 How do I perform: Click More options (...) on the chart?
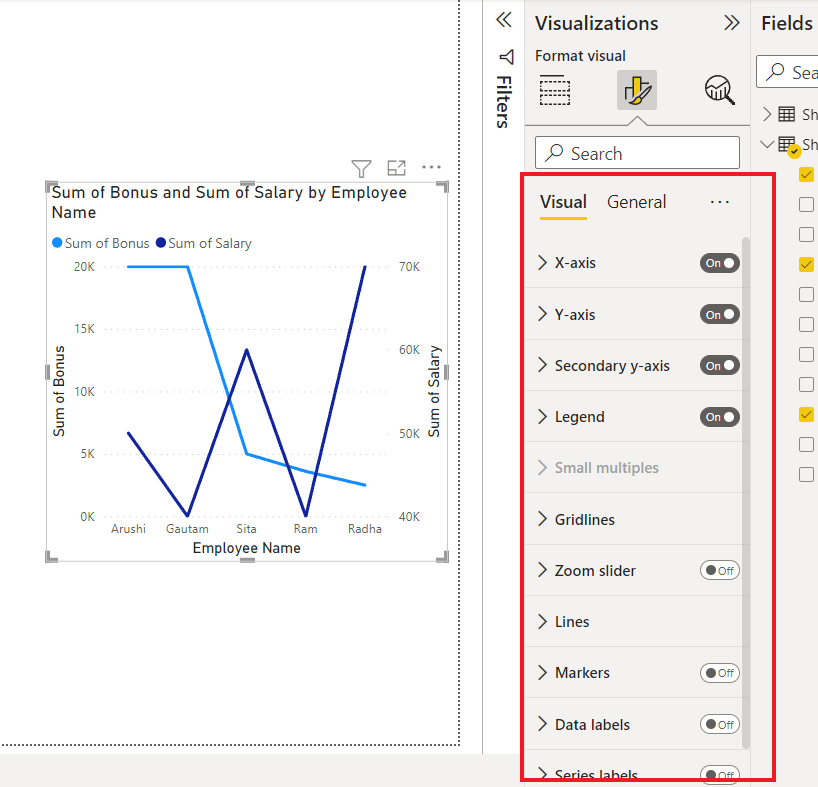[431, 168]
